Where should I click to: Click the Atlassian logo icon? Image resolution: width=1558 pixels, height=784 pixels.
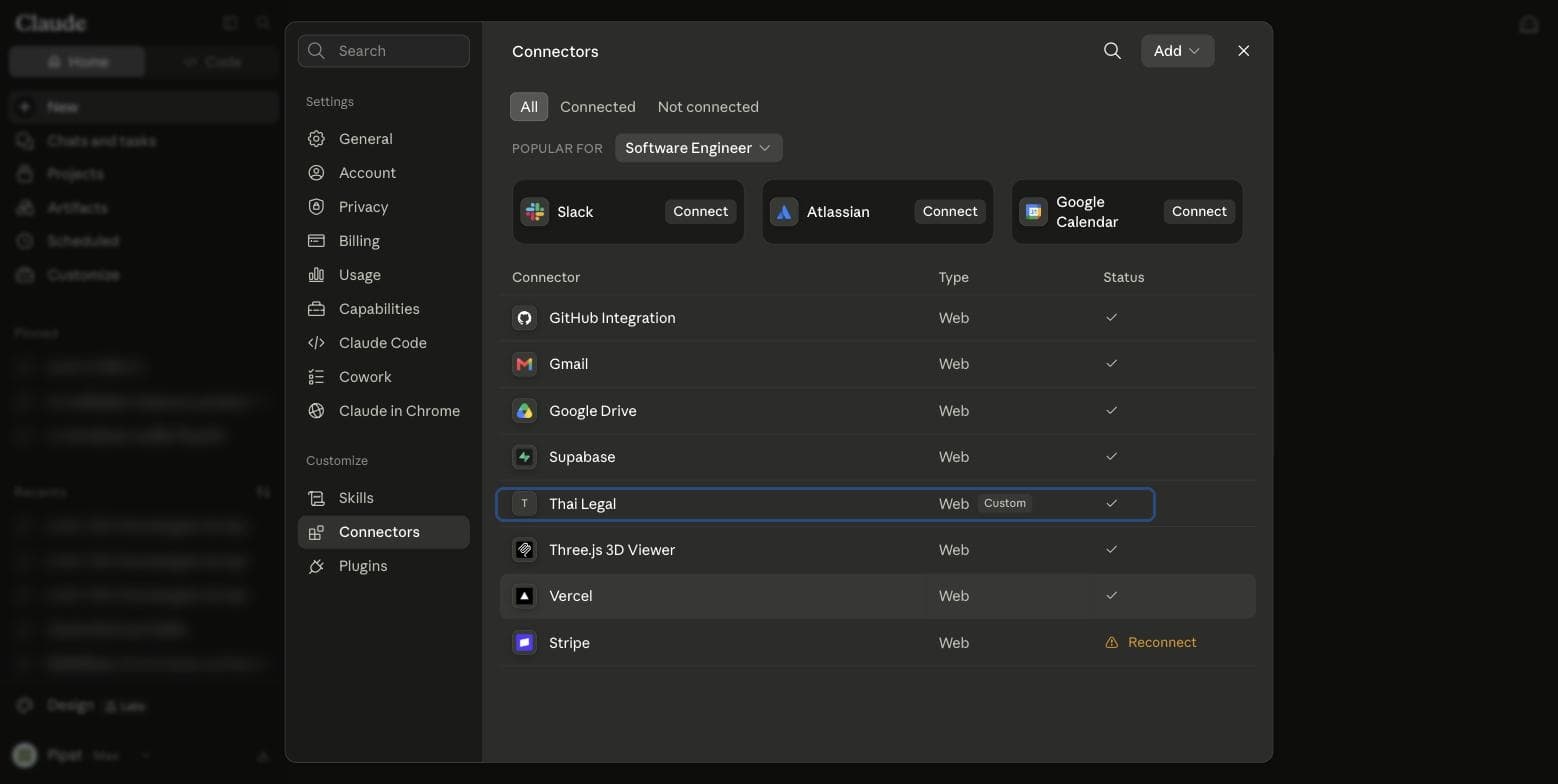click(784, 212)
